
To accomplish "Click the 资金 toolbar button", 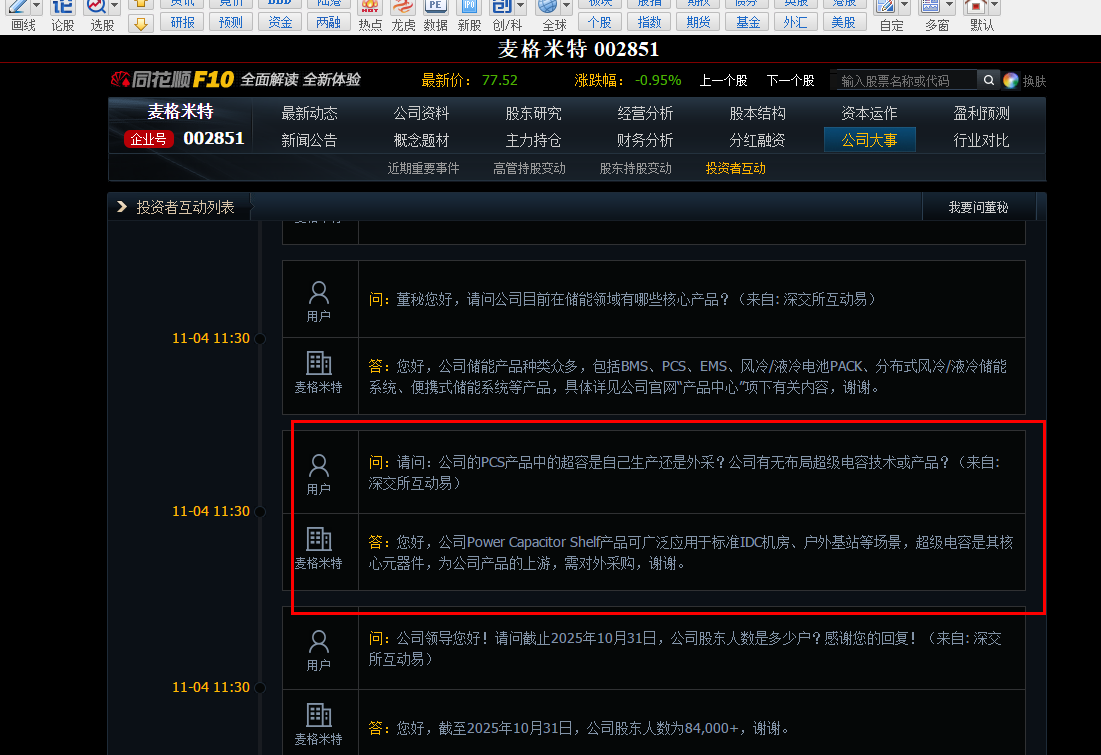I will click(x=280, y=22).
